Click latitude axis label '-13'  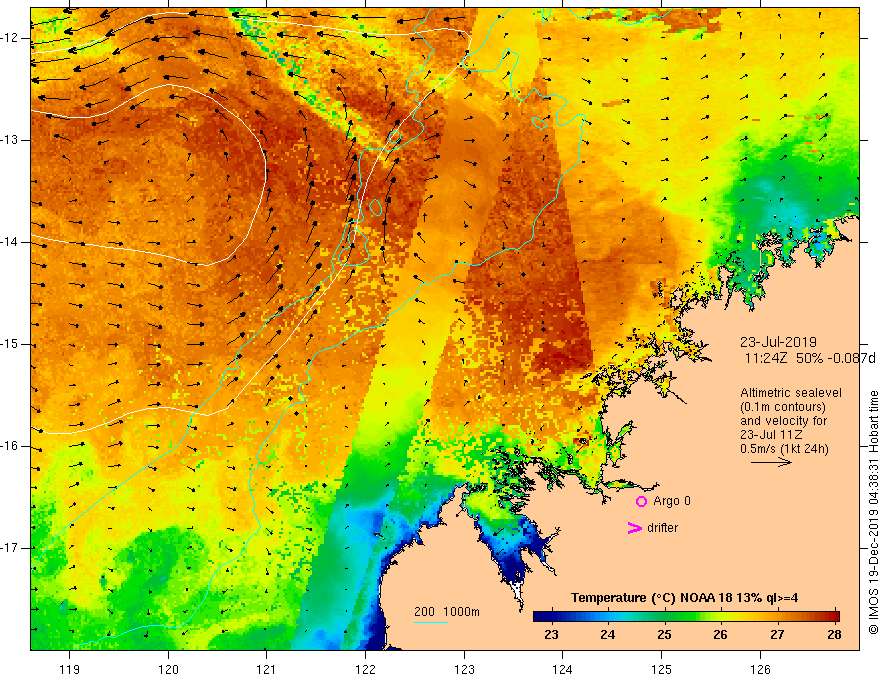click(10, 140)
